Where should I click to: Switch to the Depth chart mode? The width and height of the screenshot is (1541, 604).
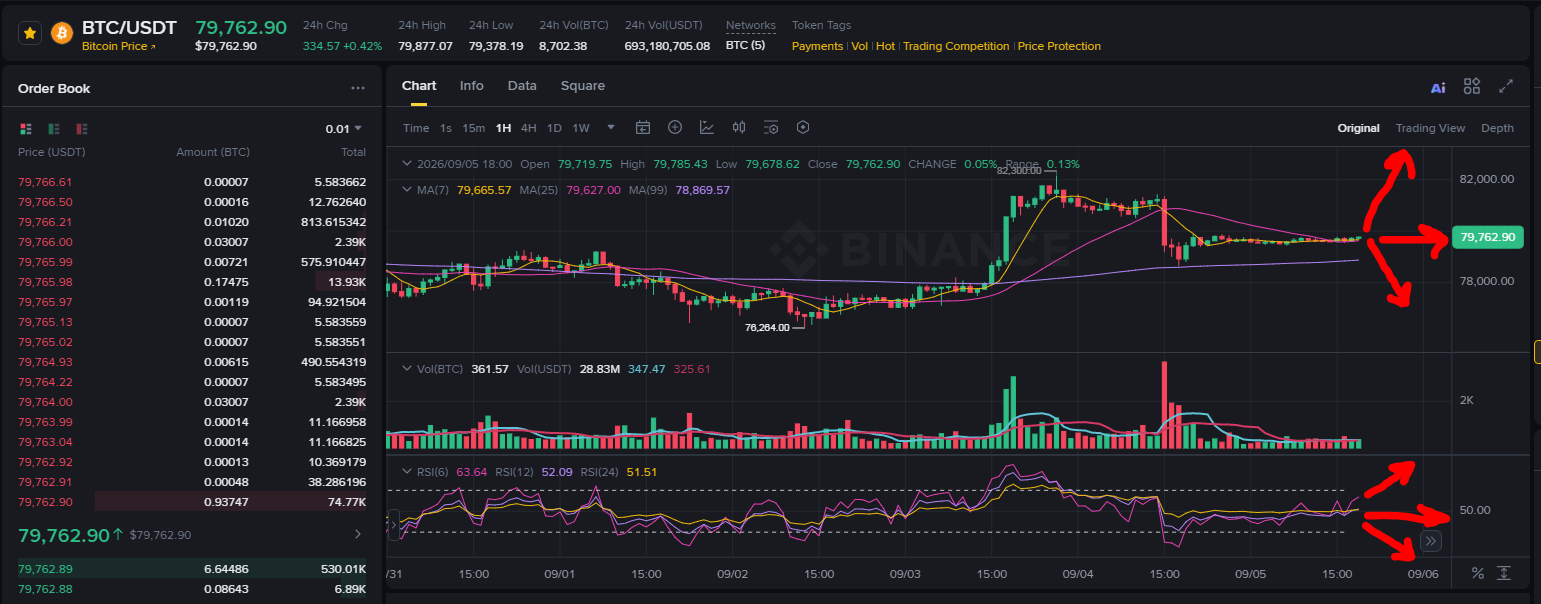point(1497,128)
